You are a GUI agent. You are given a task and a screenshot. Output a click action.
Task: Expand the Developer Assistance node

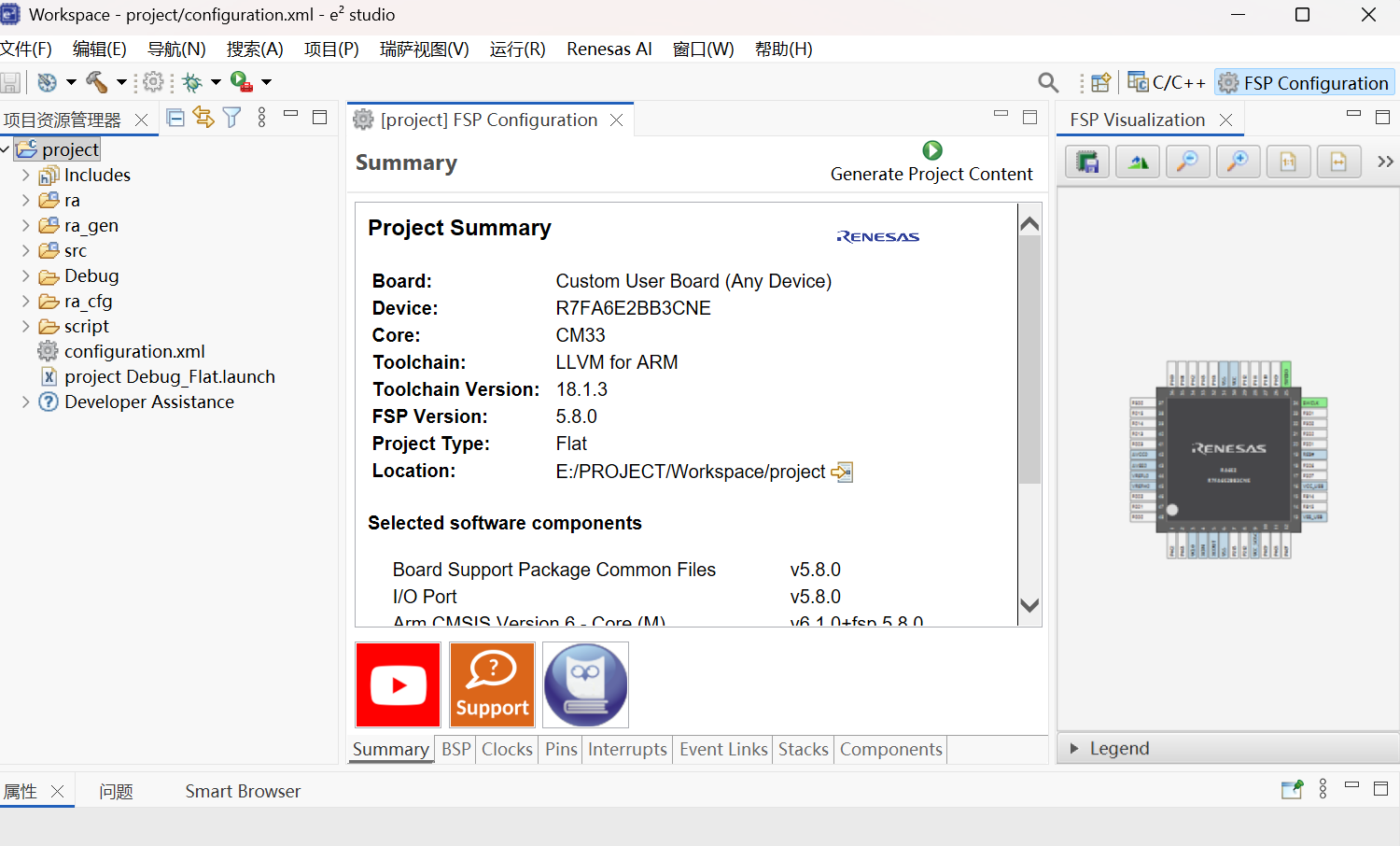tap(26, 402)
